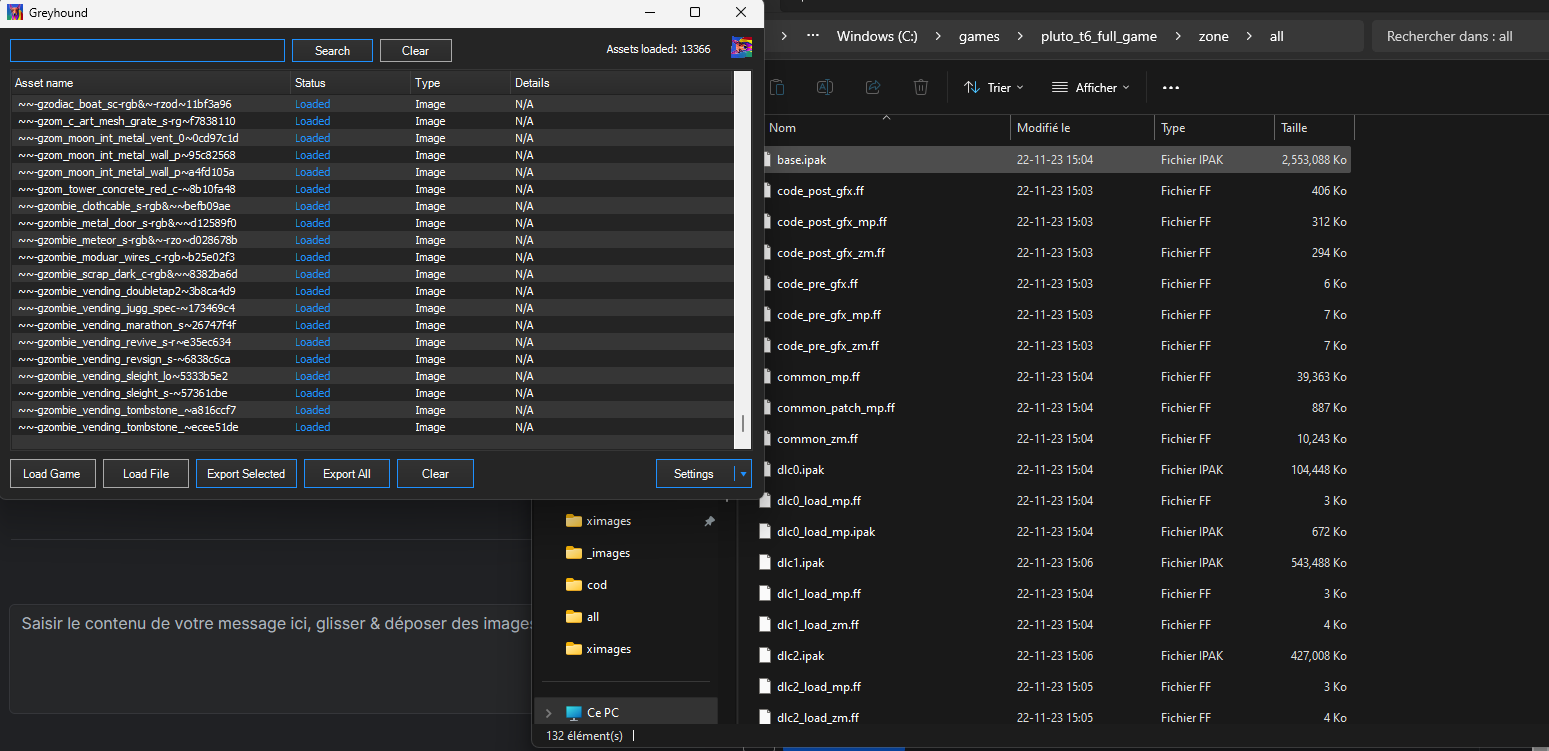
Task: Click the Clear button beside Search
Action: tap(415, 50)
